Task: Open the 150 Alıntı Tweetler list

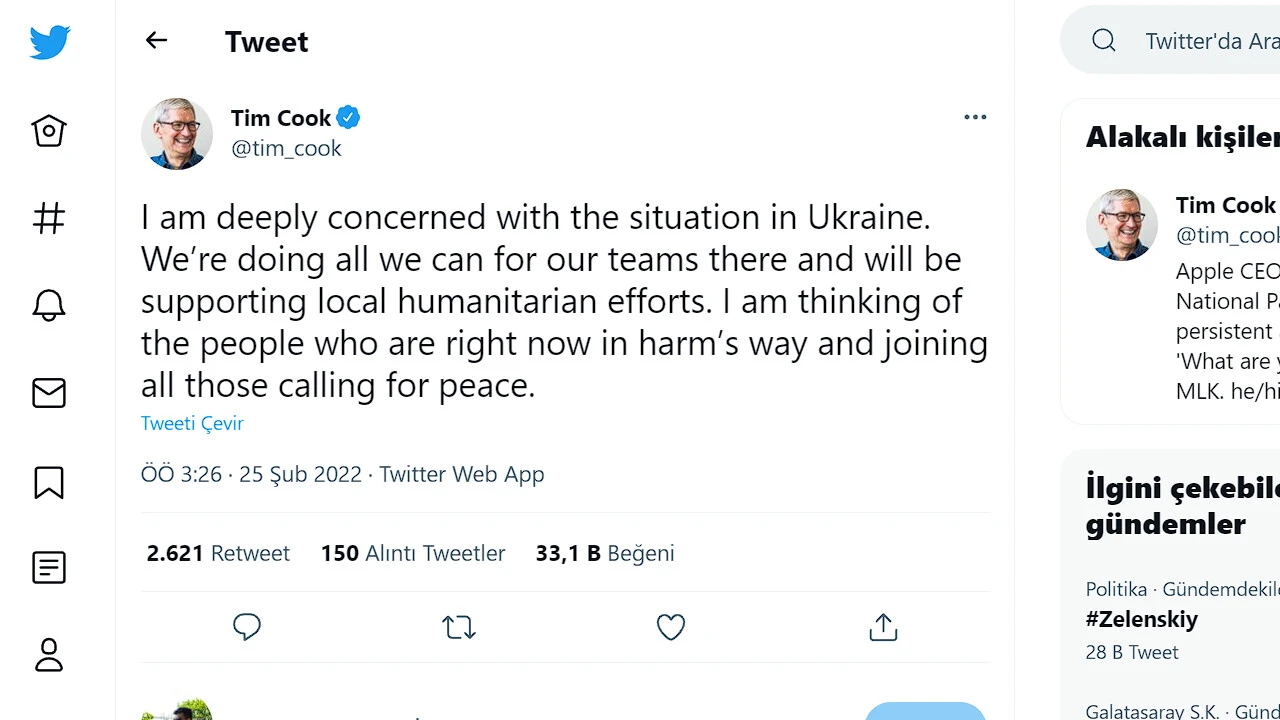Action: 412,553
